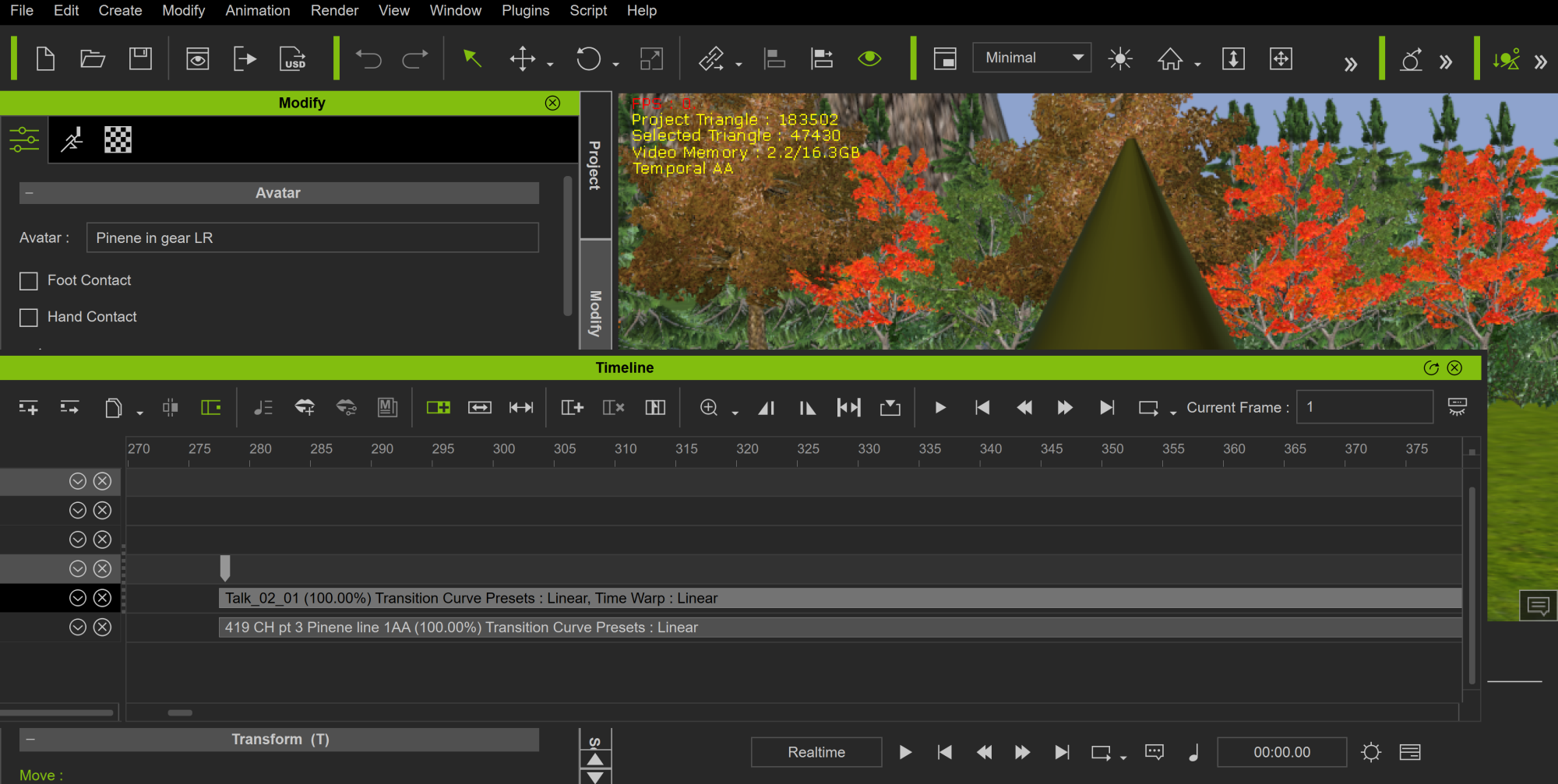Toggle the green Loop clip icon in Timeline
The image size is (1558, 784).
point(439,407)
